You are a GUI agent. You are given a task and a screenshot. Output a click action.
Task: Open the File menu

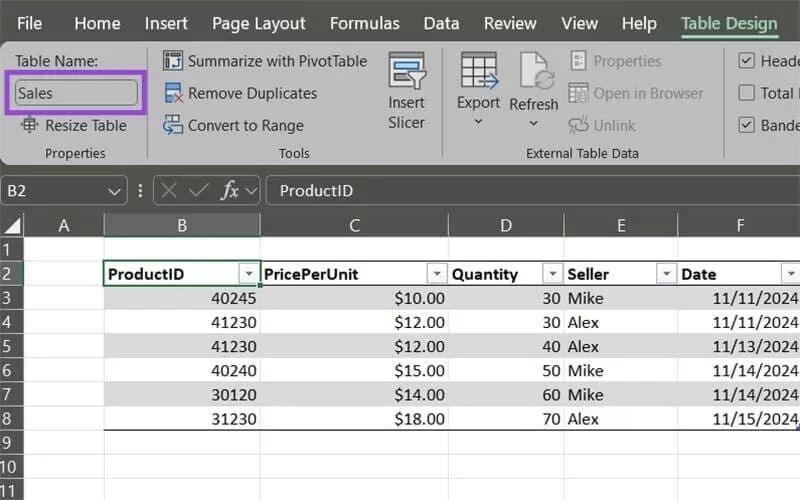click(x=30, y=23)
